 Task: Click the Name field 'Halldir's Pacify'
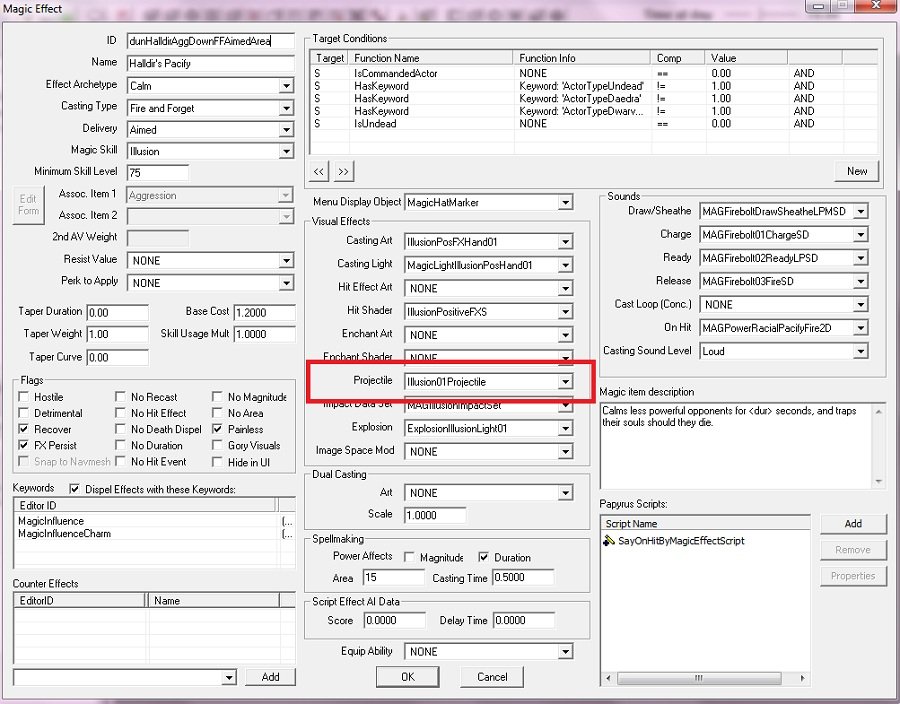click(x=210, y=64)
